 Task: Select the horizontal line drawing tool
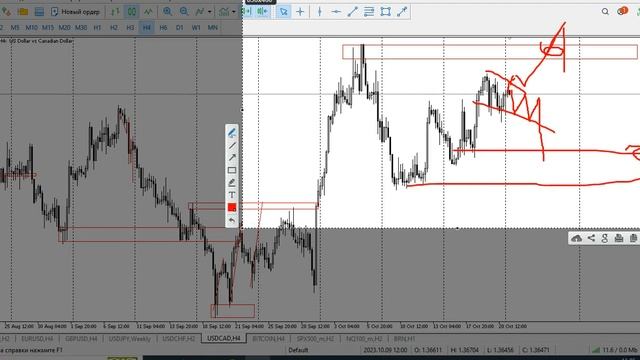[x=336, y=12]
